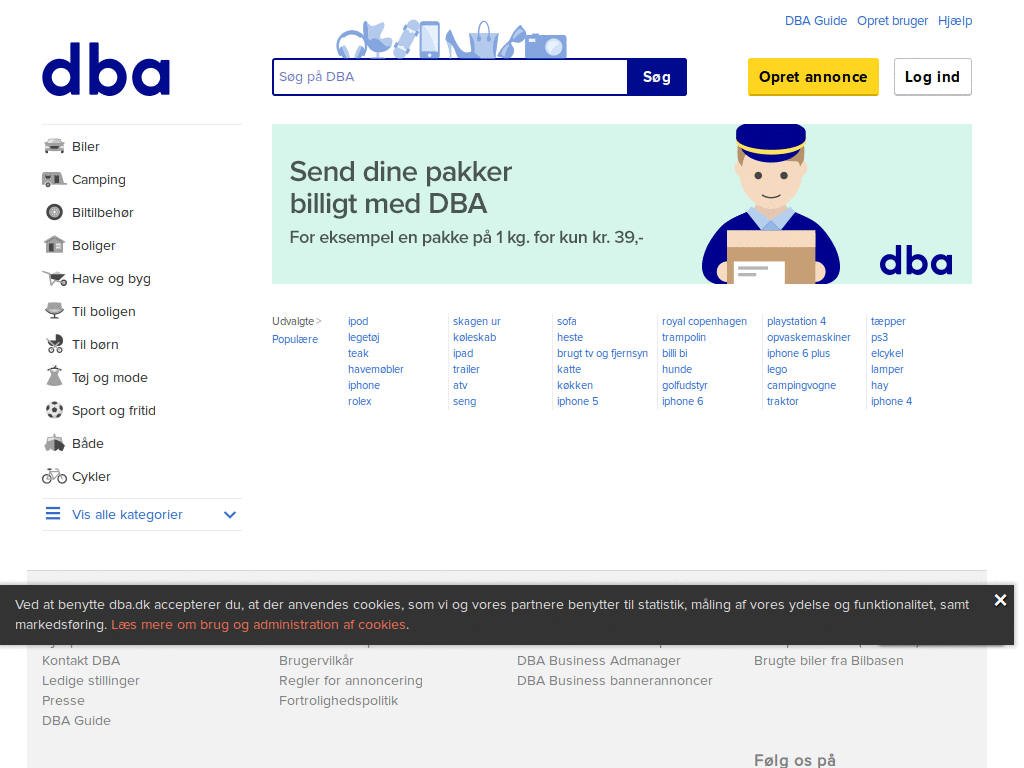Click the dress icon beside Tøj og mode

(x=54, y=377)
